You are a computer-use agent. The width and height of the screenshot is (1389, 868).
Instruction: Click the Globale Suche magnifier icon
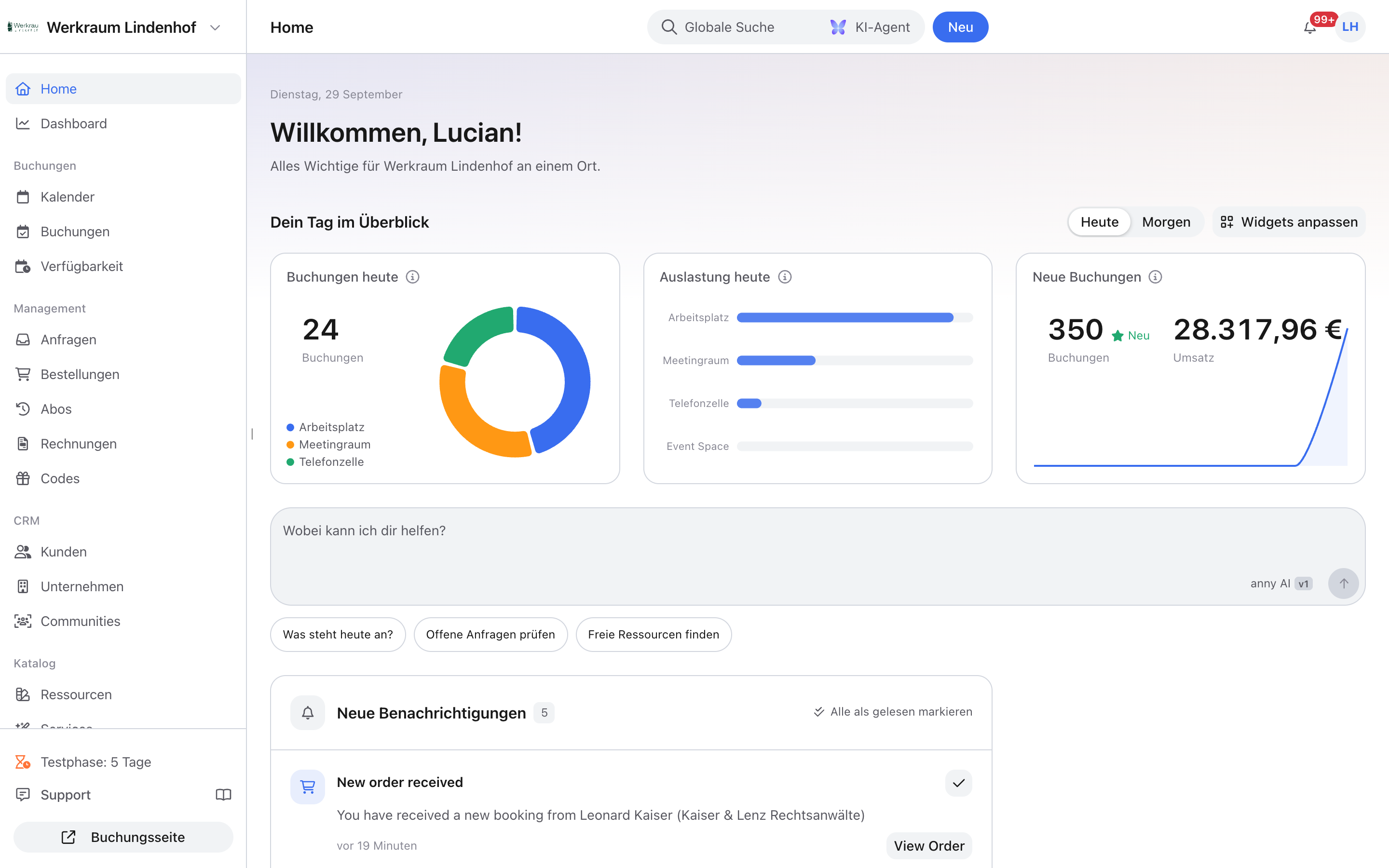(668, 27)
